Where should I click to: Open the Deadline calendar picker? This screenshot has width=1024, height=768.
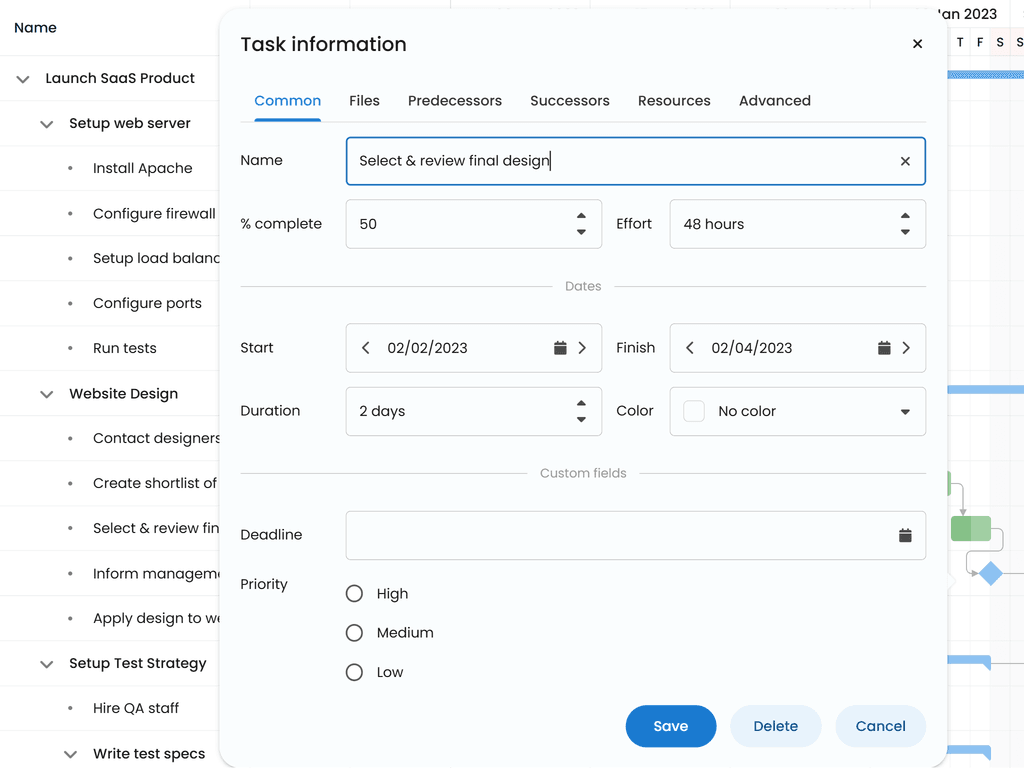(x=905, y=535)
